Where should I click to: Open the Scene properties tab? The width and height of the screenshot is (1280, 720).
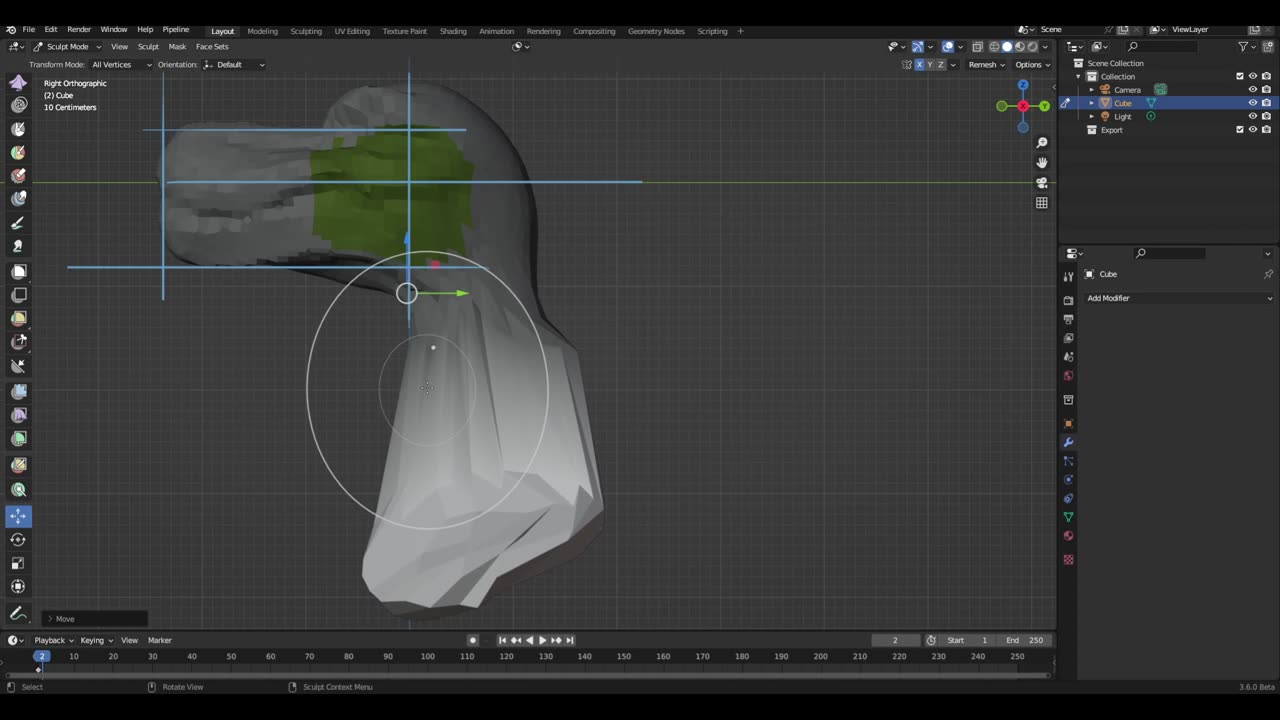(x=1068, y=357)
